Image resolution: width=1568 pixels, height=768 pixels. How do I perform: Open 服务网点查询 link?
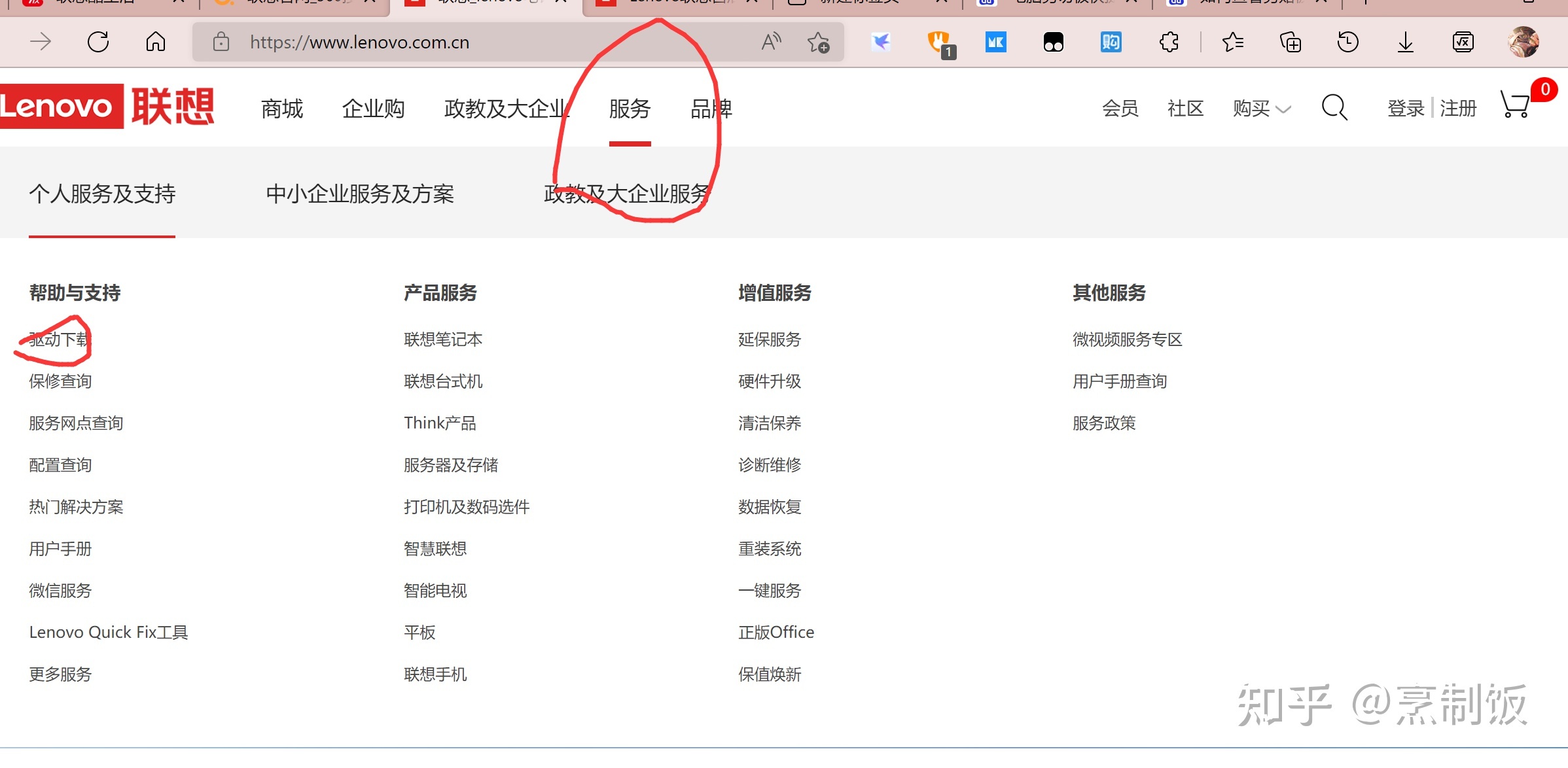click(76, 423)
